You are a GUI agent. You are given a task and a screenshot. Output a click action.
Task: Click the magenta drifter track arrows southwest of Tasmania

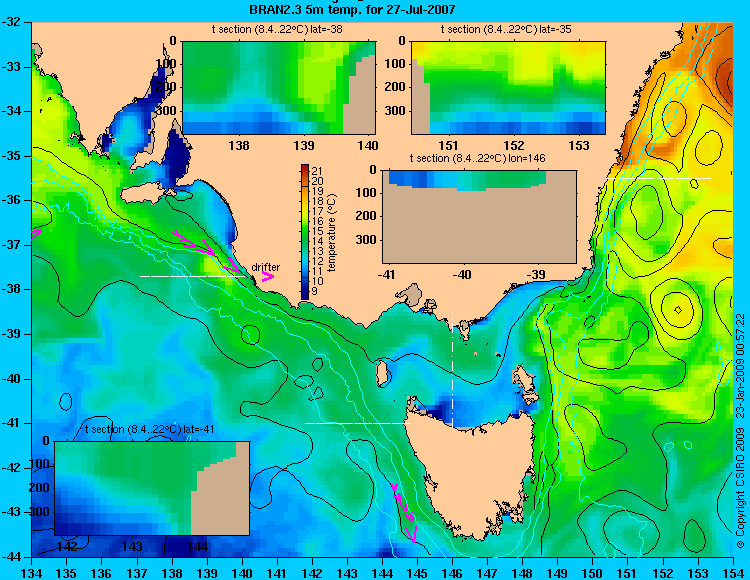click(x=405, y=513)
